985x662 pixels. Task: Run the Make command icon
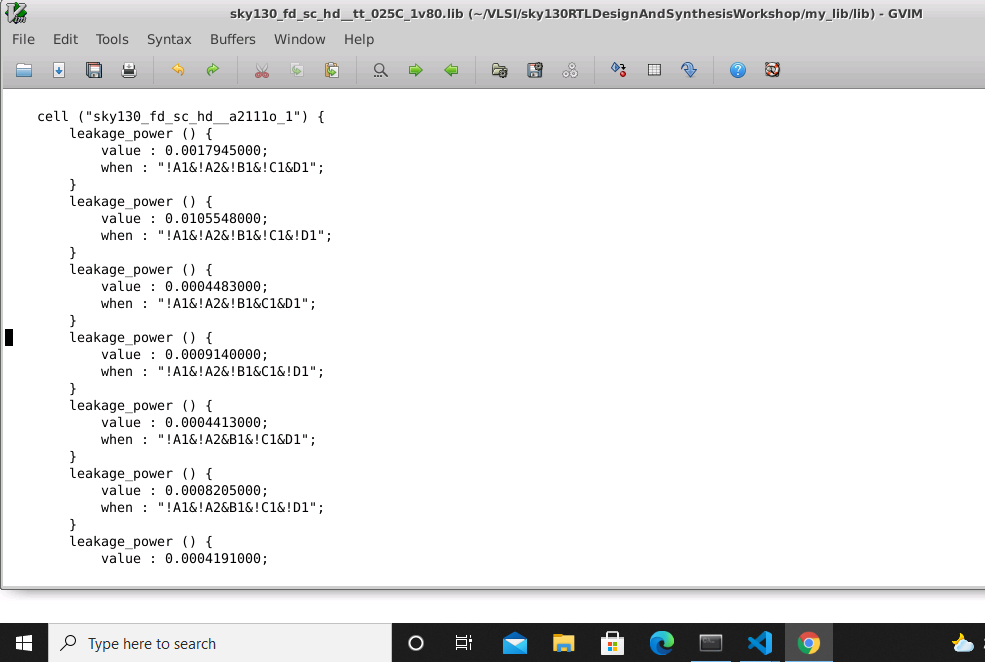(x=618, y=70)
